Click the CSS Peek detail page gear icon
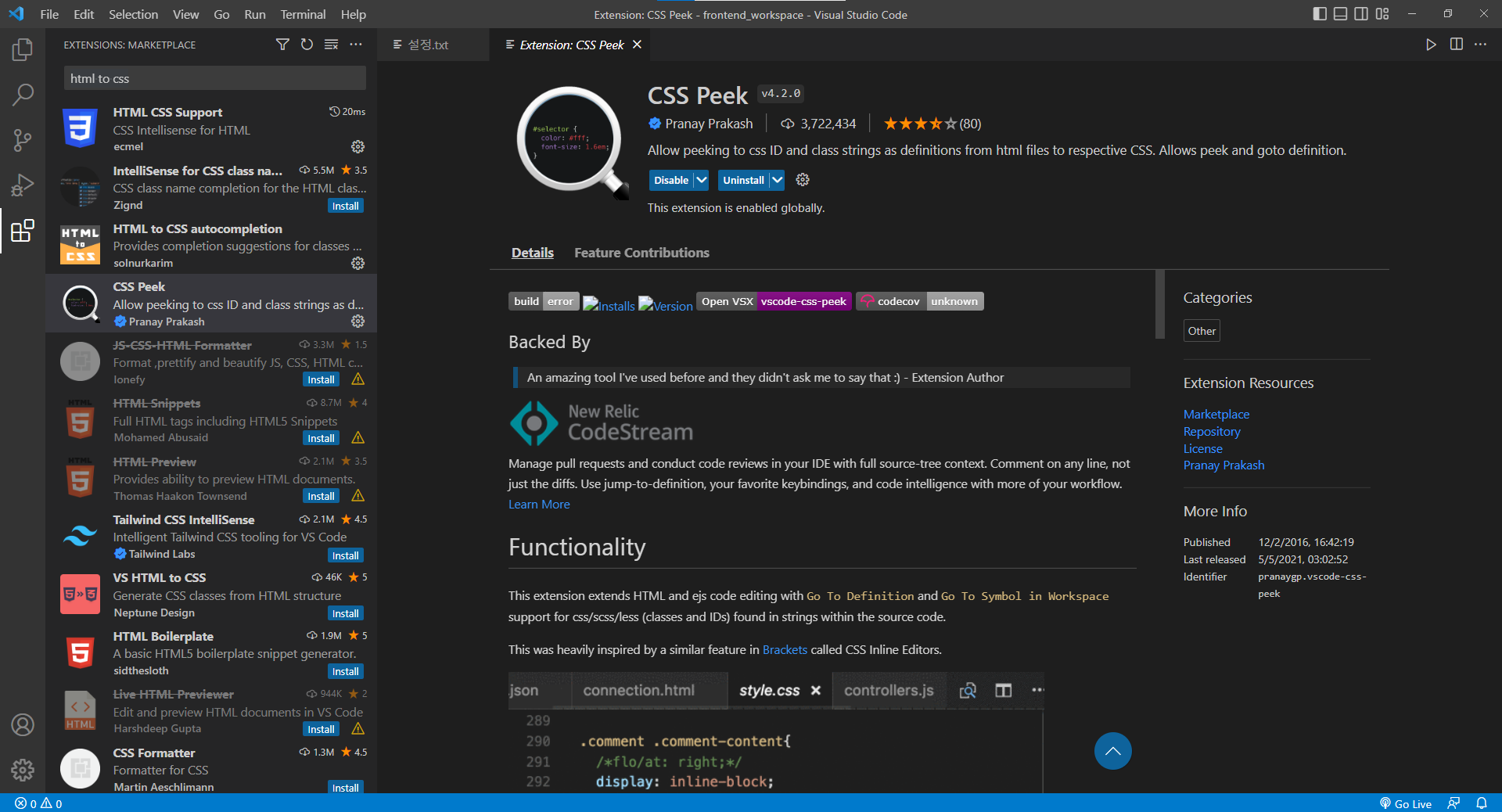 803,180
